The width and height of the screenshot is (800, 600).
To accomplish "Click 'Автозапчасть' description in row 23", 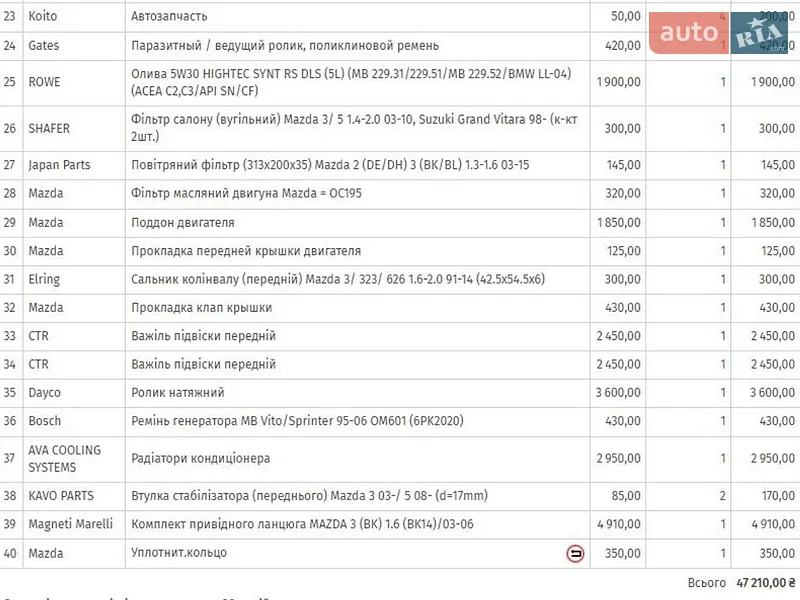I will [169, 16].
